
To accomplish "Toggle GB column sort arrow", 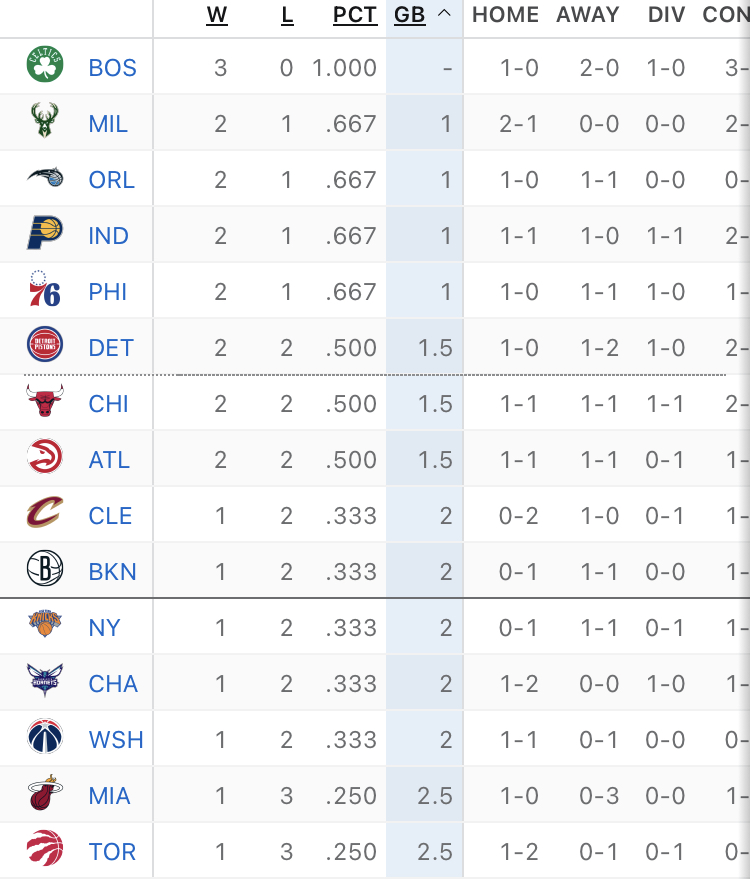I will click(x=444, y=14).
